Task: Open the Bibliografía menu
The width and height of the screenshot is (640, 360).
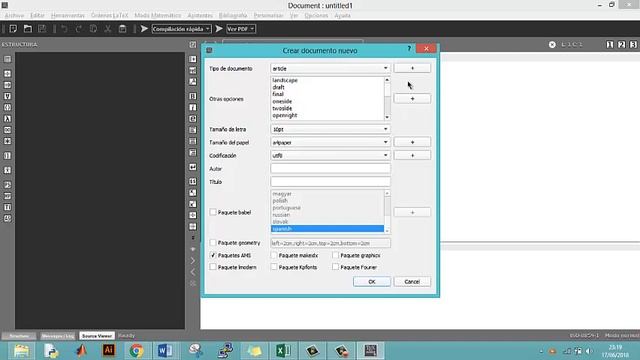Action: pos(233,16)
